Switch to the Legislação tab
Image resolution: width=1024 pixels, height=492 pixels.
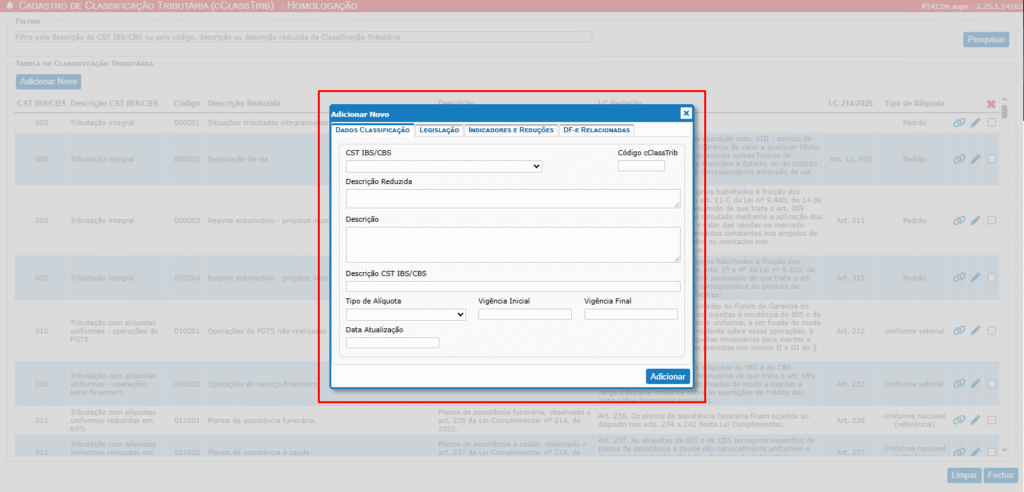tap(439, 130)
